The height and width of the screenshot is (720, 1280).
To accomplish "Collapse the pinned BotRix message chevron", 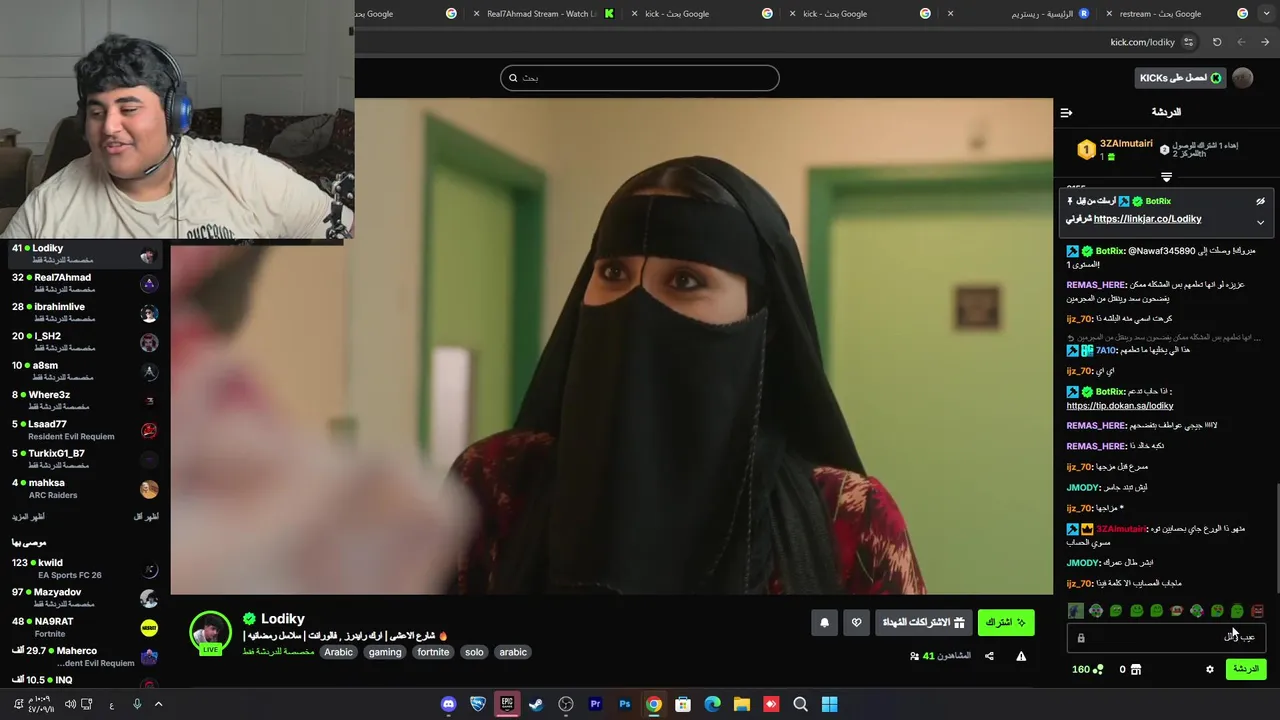I will (x=1260, y=222).
